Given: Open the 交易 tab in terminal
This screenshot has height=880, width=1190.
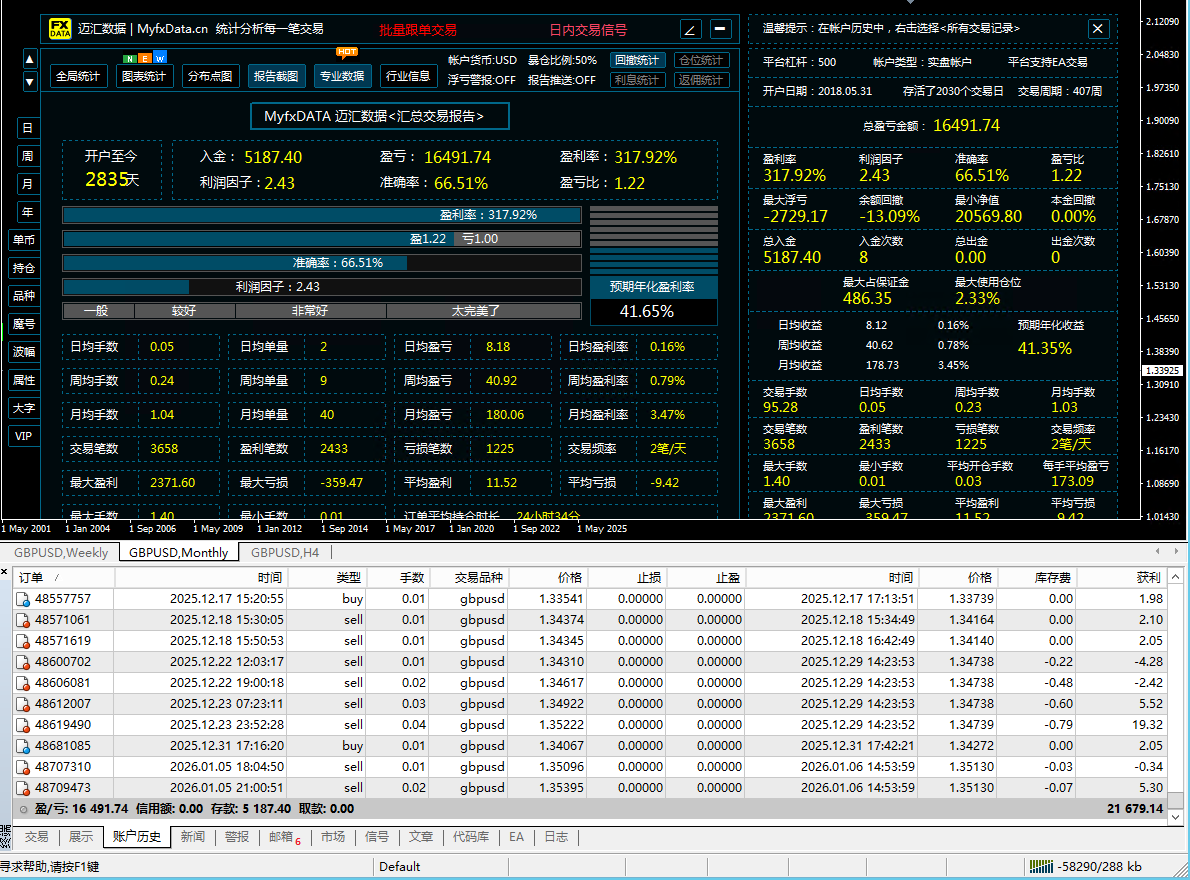Looking at the screenshot, I should coord(36,837).
